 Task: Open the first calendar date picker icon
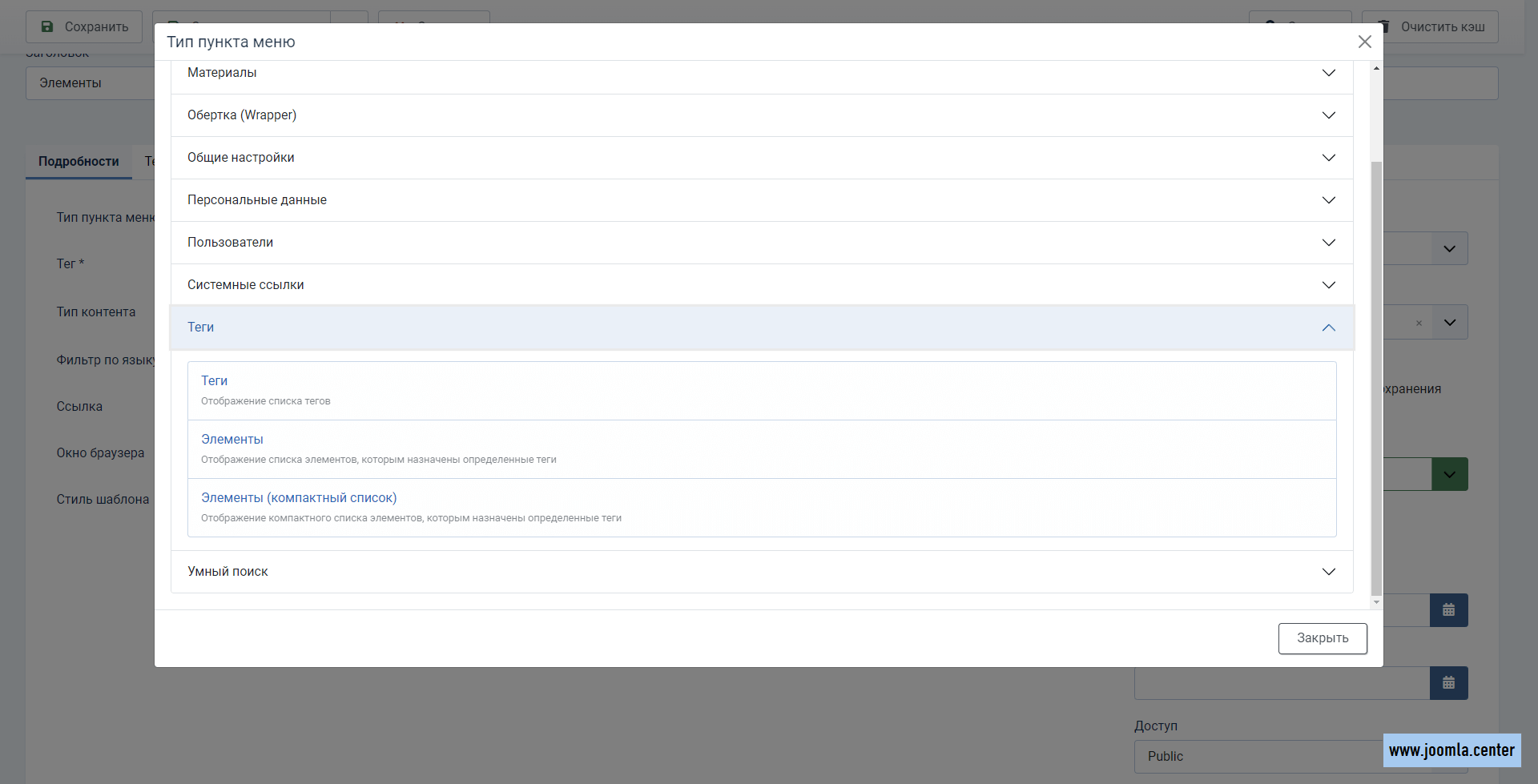tap(1448, 610)
